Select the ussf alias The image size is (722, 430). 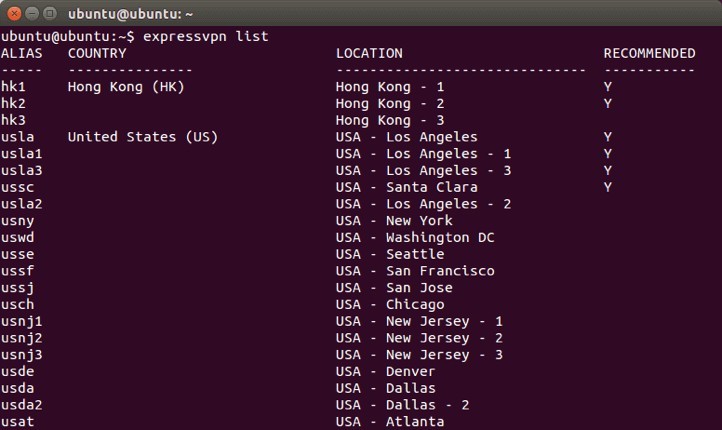click(17, 271)
